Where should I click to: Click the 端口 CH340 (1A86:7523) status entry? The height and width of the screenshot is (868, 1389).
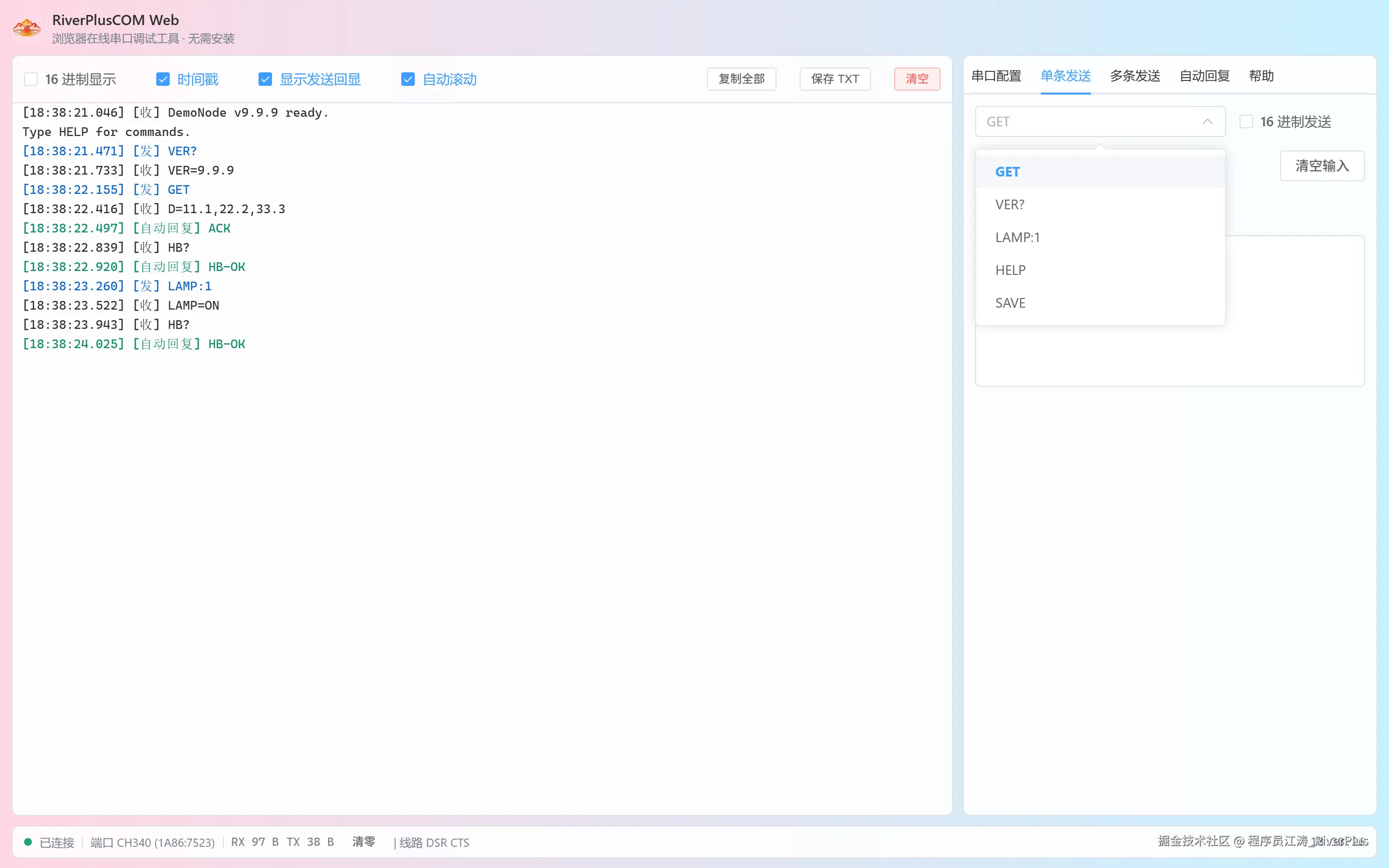(153, 842)
